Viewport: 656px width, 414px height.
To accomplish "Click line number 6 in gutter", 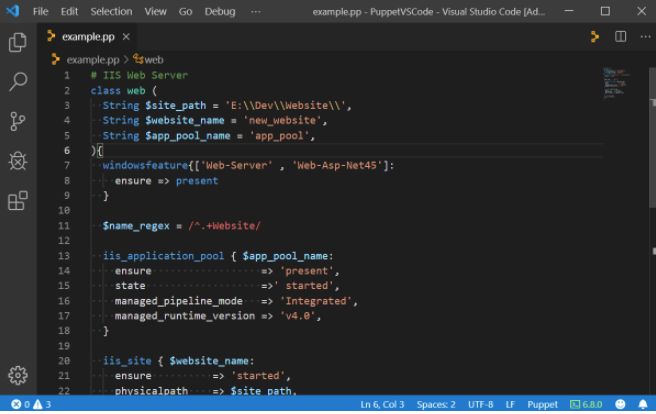I will pyautogui.click(x=67, y=151).
